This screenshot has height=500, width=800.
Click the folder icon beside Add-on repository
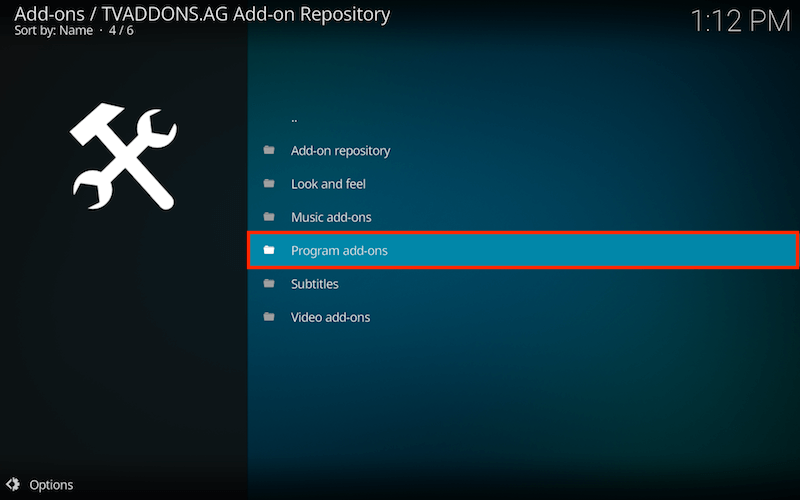(x=269, y=150)
